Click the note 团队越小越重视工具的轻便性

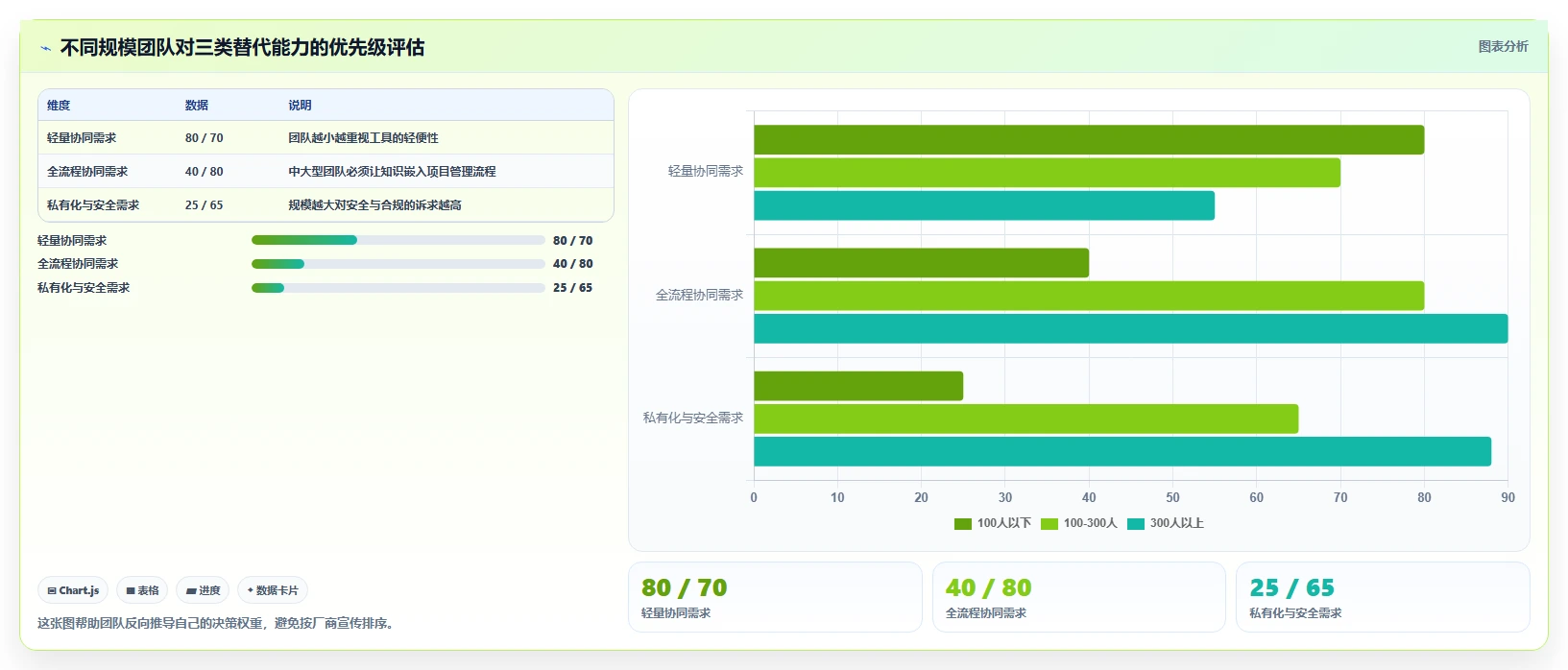(x=363, y=138)
